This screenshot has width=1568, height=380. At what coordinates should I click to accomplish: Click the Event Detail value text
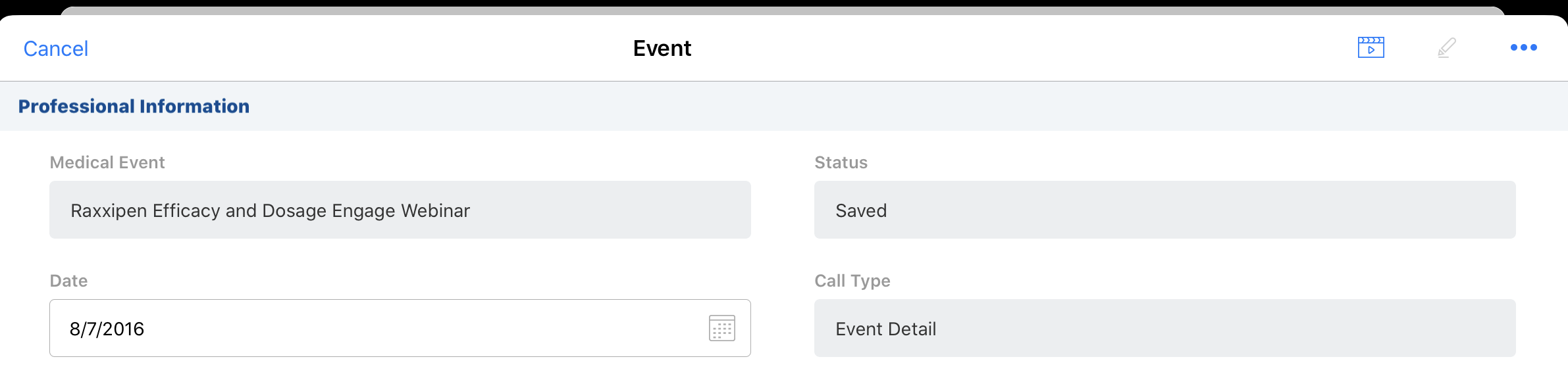[x=885, y=329]
